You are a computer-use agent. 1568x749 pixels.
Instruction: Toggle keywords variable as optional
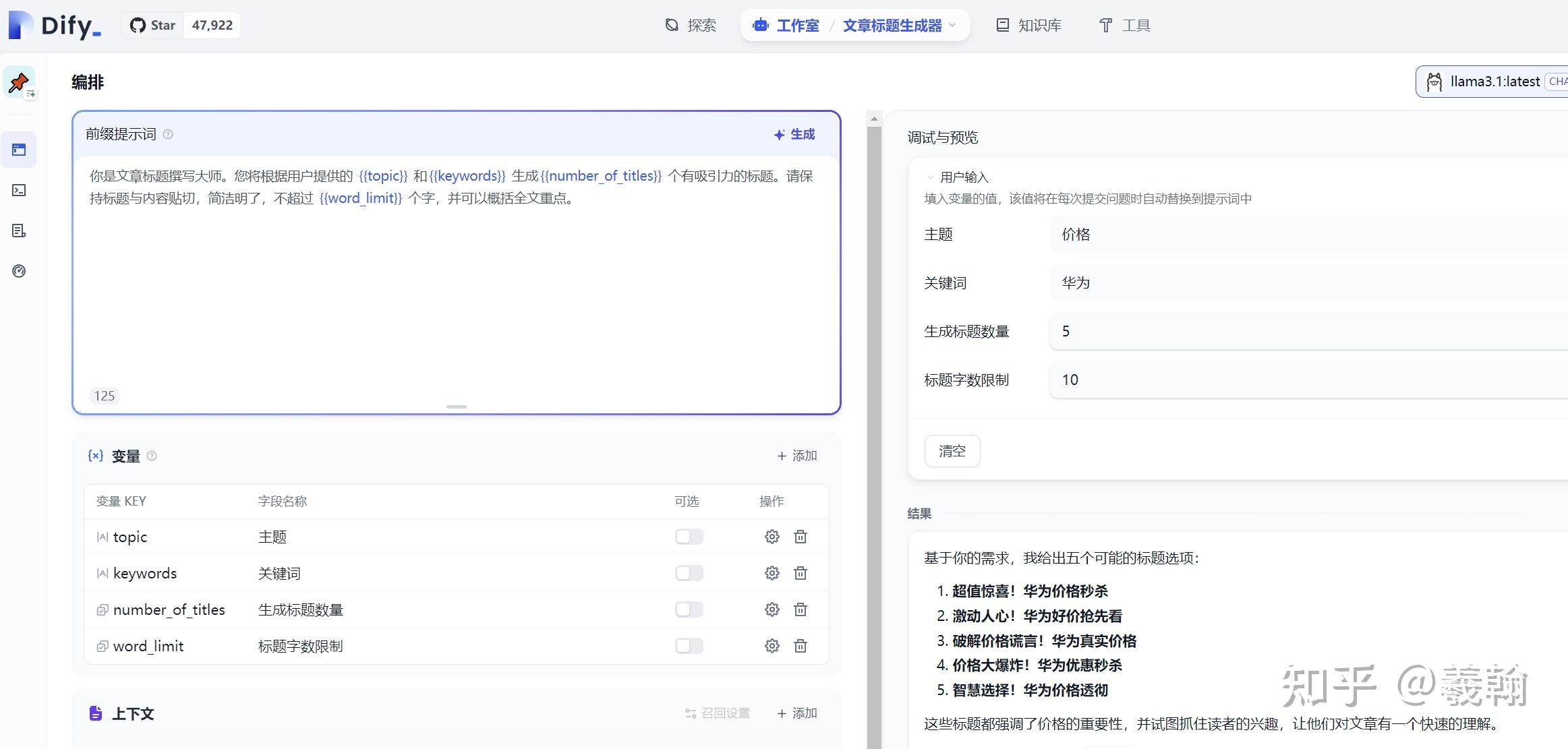pyautogui.click(x=688, y=572)
